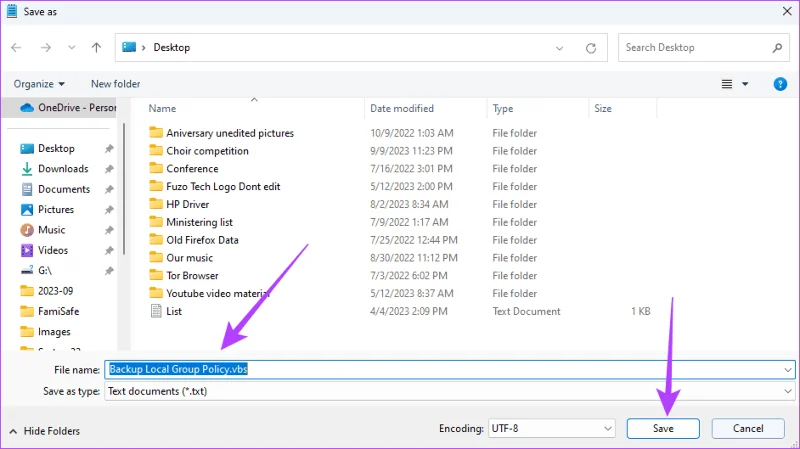This screenshot has height=449, width=800.
Task: Unpin Downloads using its pin icon
Action: point(109,169)
